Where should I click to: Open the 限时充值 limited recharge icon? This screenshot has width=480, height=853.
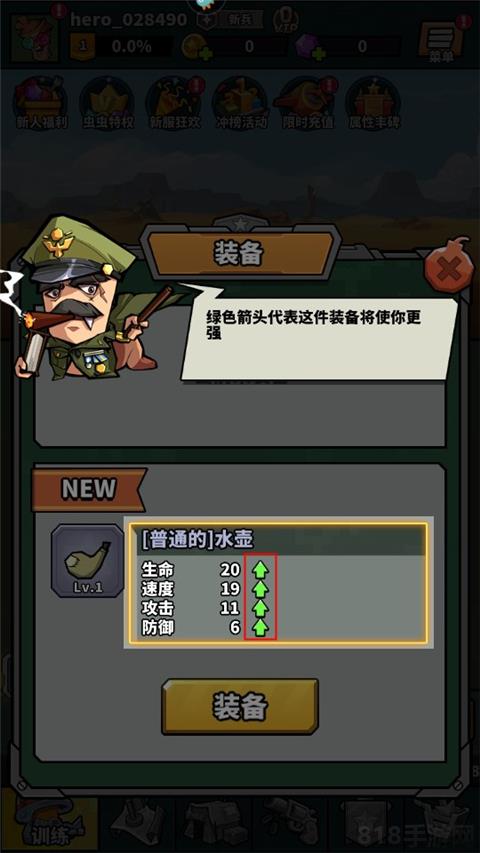(306, 102)
